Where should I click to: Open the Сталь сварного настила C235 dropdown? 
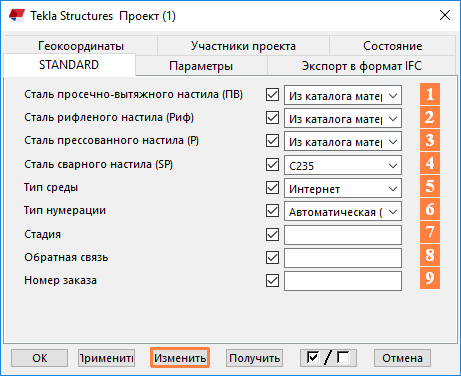pyautogui.click(x=343, y=165)
